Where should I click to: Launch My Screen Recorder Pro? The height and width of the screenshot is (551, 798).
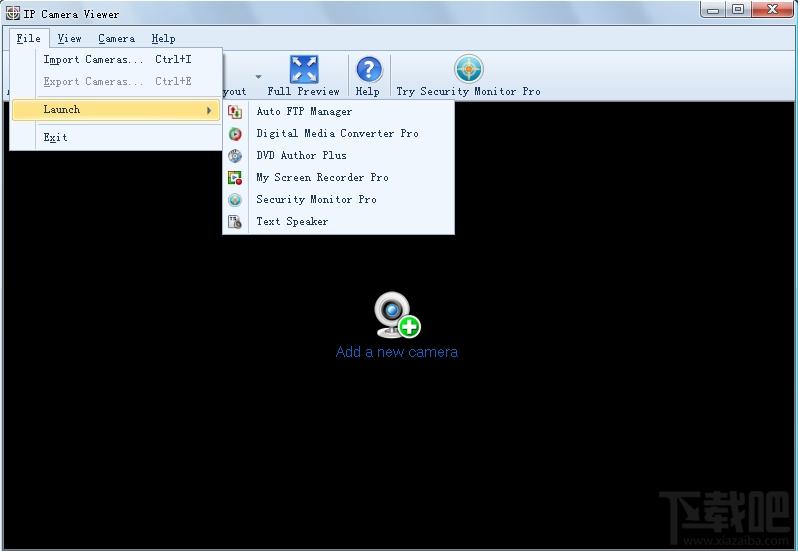(339, 178)
